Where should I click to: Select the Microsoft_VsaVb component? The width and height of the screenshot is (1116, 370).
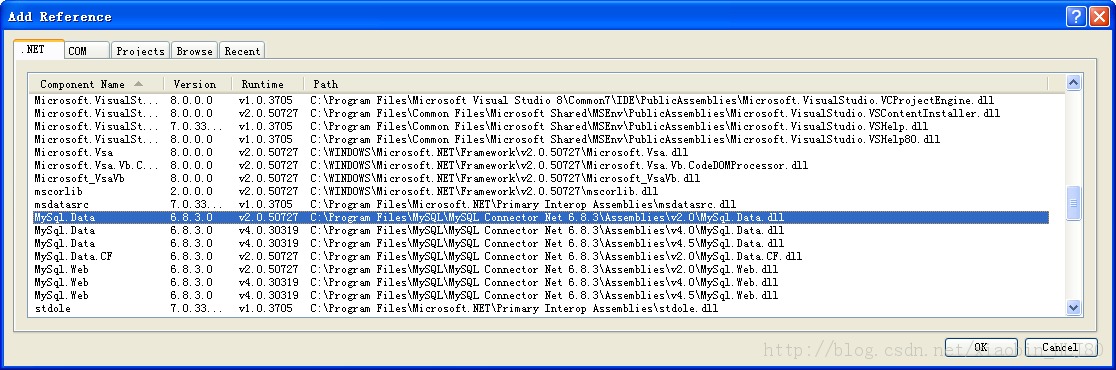541,178
